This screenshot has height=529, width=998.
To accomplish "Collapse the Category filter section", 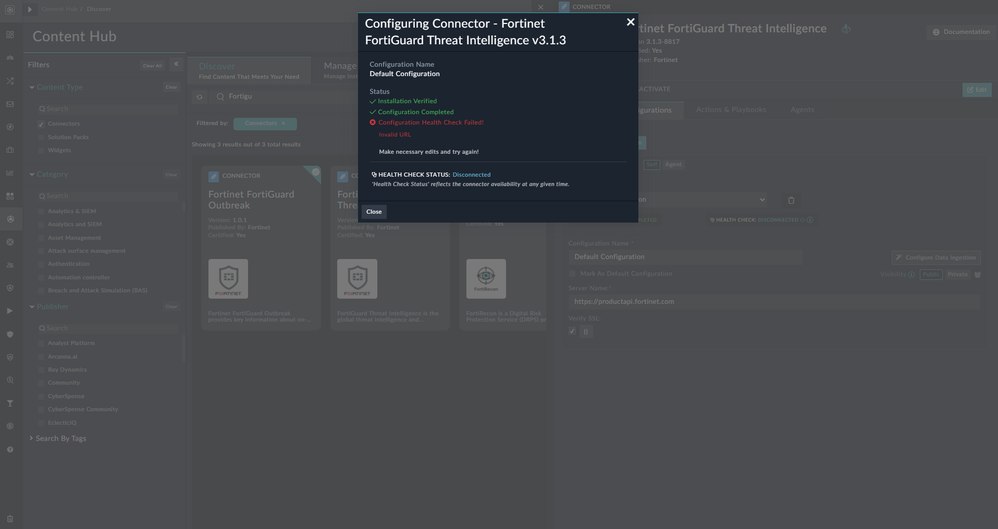I will pyautogui.click(x=32, y=174).
